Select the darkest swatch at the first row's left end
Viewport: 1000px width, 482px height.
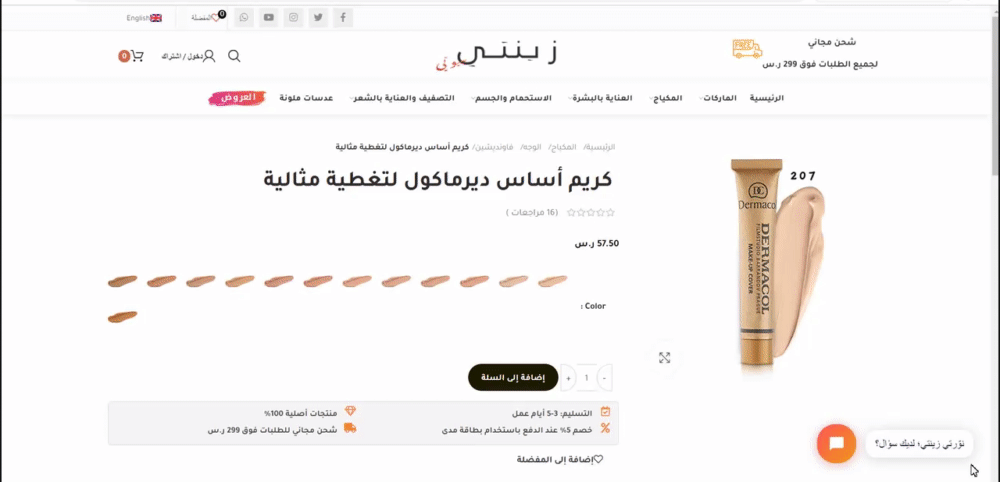coord(122,281)
